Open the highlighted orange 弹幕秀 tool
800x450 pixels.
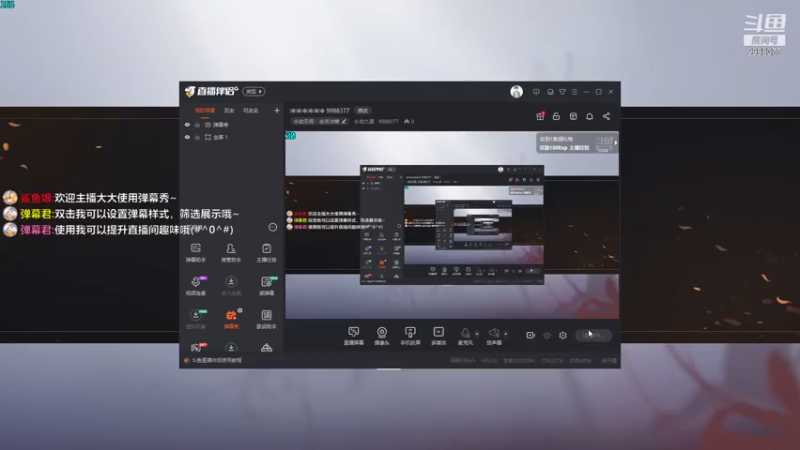click(231, 319)
